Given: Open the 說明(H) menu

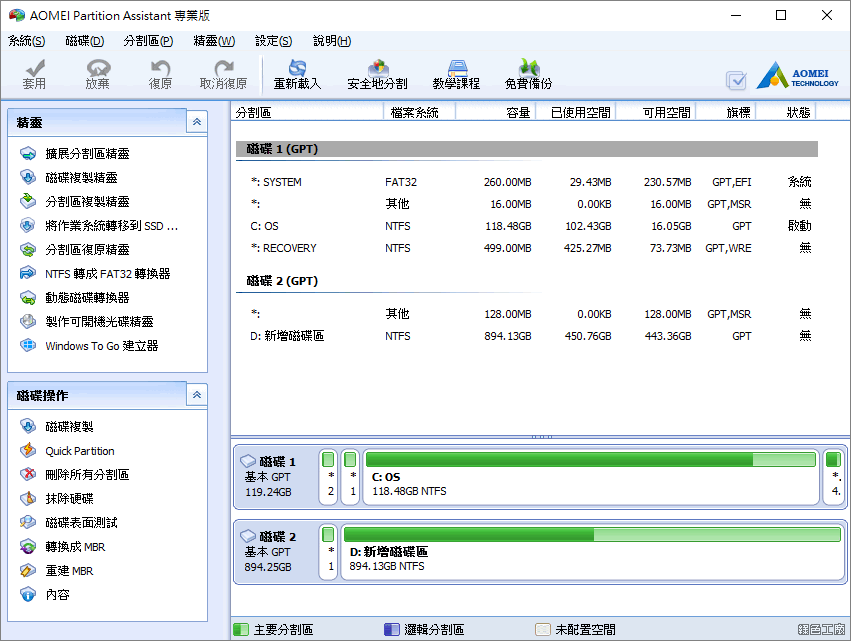Looking at the screenshot, I should click(332, 41).
